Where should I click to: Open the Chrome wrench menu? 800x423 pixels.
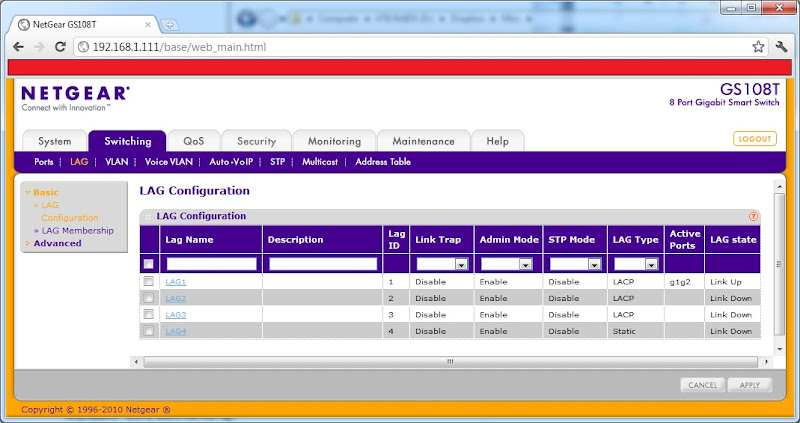point(781,47)
